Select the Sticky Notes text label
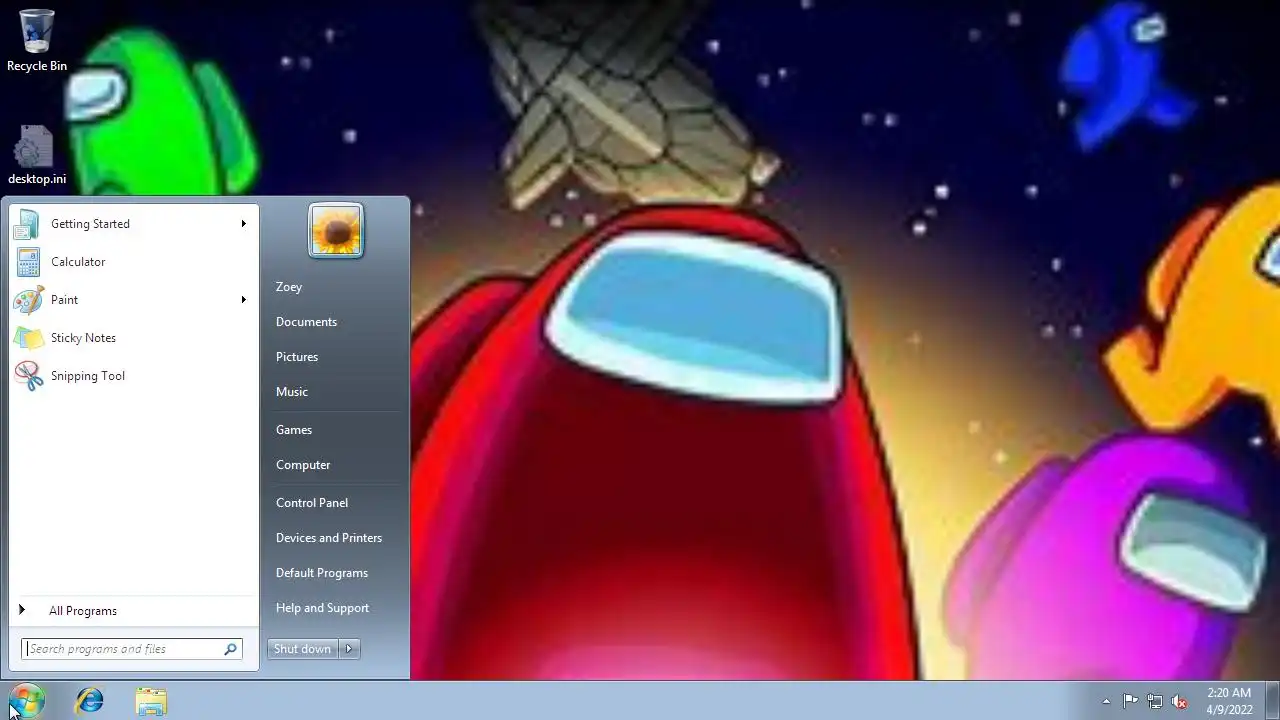This screenshot has width=1280, height=720. pos(83,338)
